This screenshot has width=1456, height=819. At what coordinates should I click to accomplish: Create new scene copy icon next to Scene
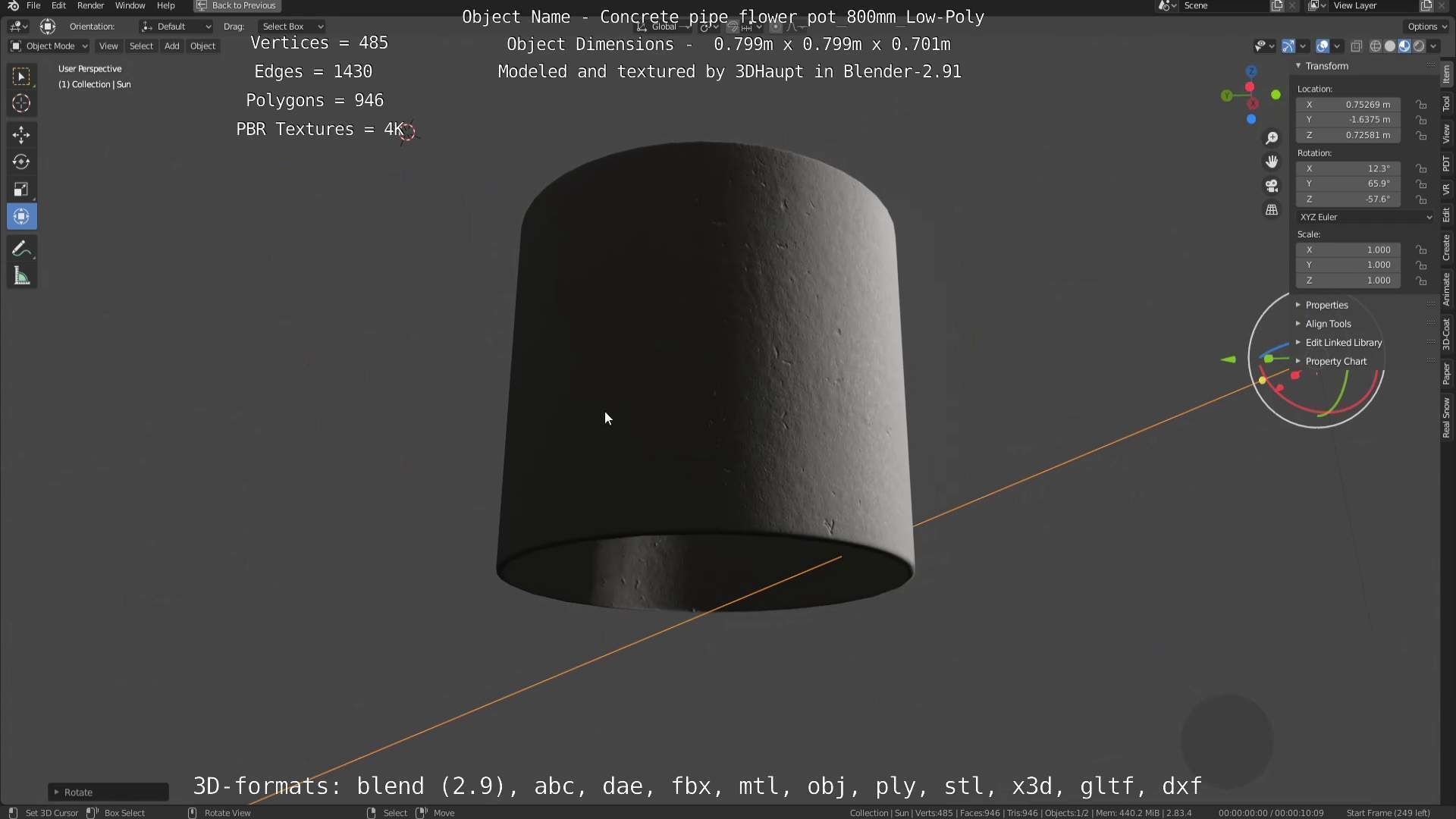point(1277,5)
